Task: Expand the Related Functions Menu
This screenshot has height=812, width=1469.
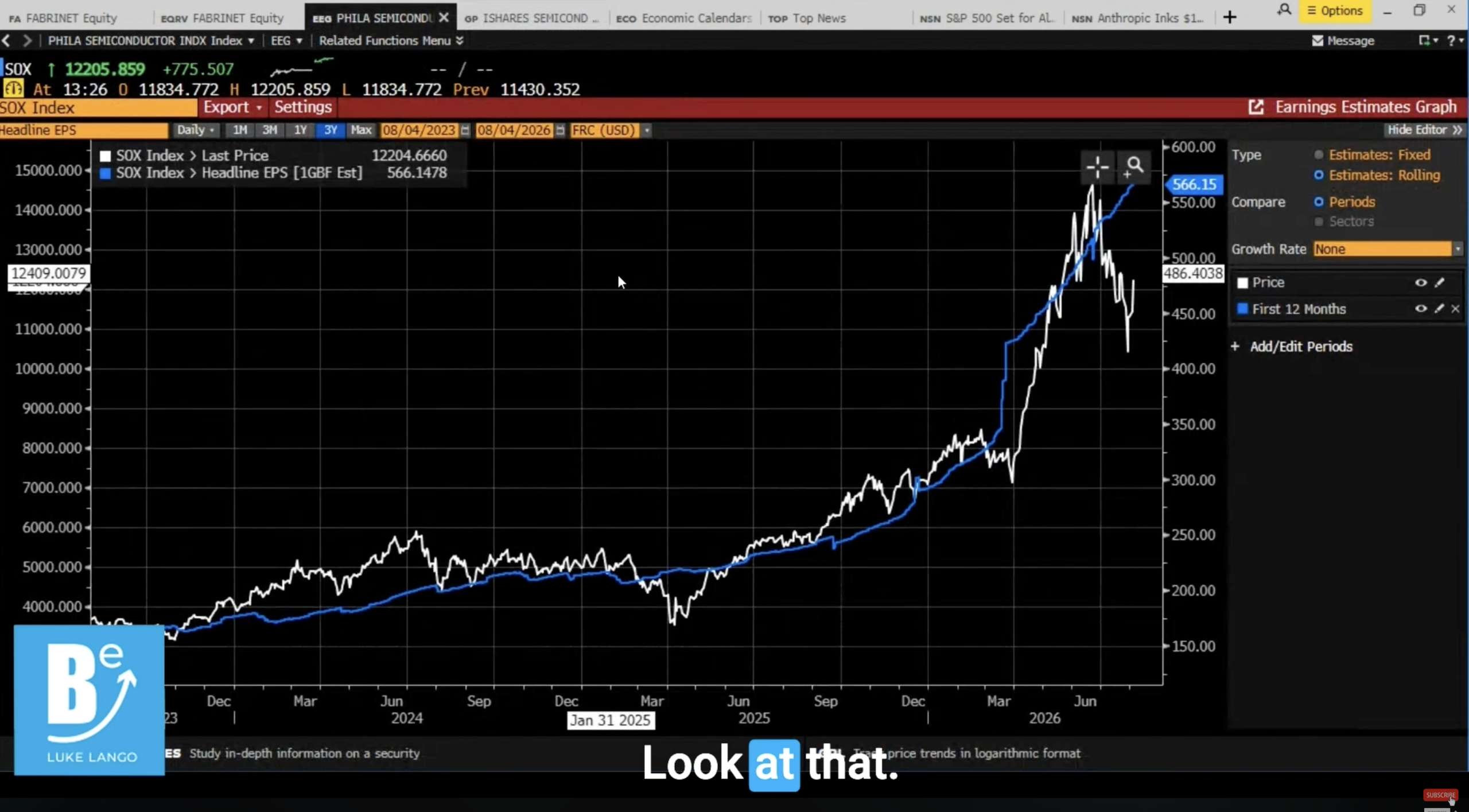Action: [391, 41]
